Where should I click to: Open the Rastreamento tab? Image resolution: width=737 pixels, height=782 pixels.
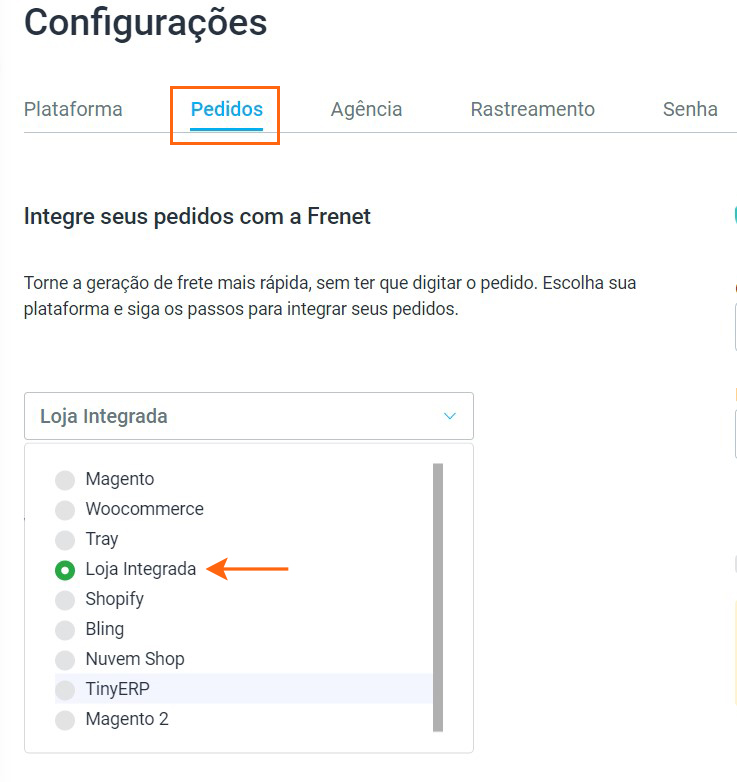point(532,109)
